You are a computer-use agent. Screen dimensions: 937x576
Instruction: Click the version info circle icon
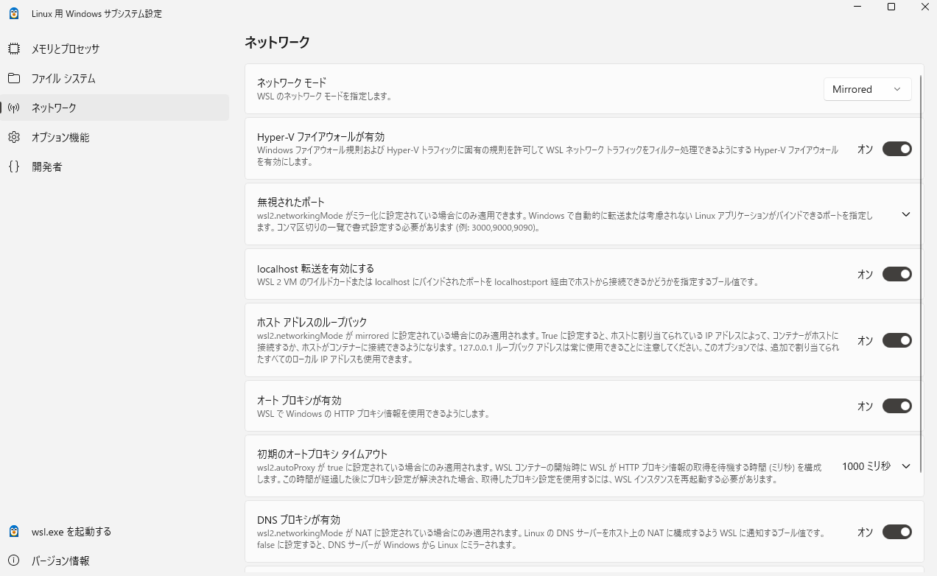pos(13,561)
